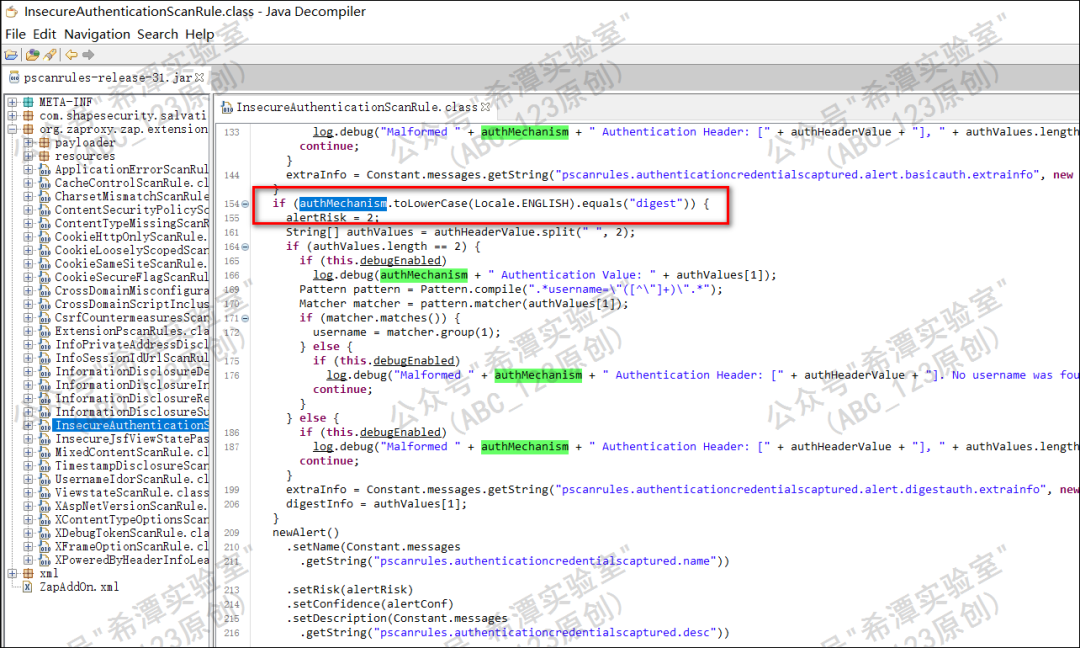Collapse the code fold at line 154

pos(245,204)
